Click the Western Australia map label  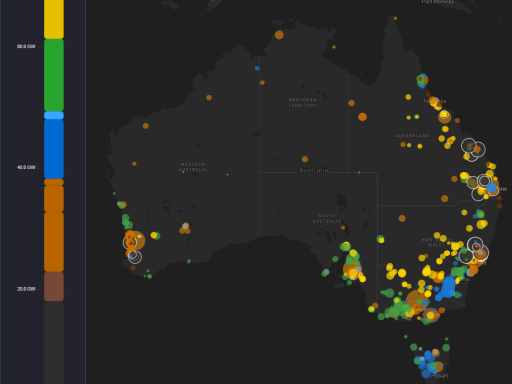coord(193,167)
